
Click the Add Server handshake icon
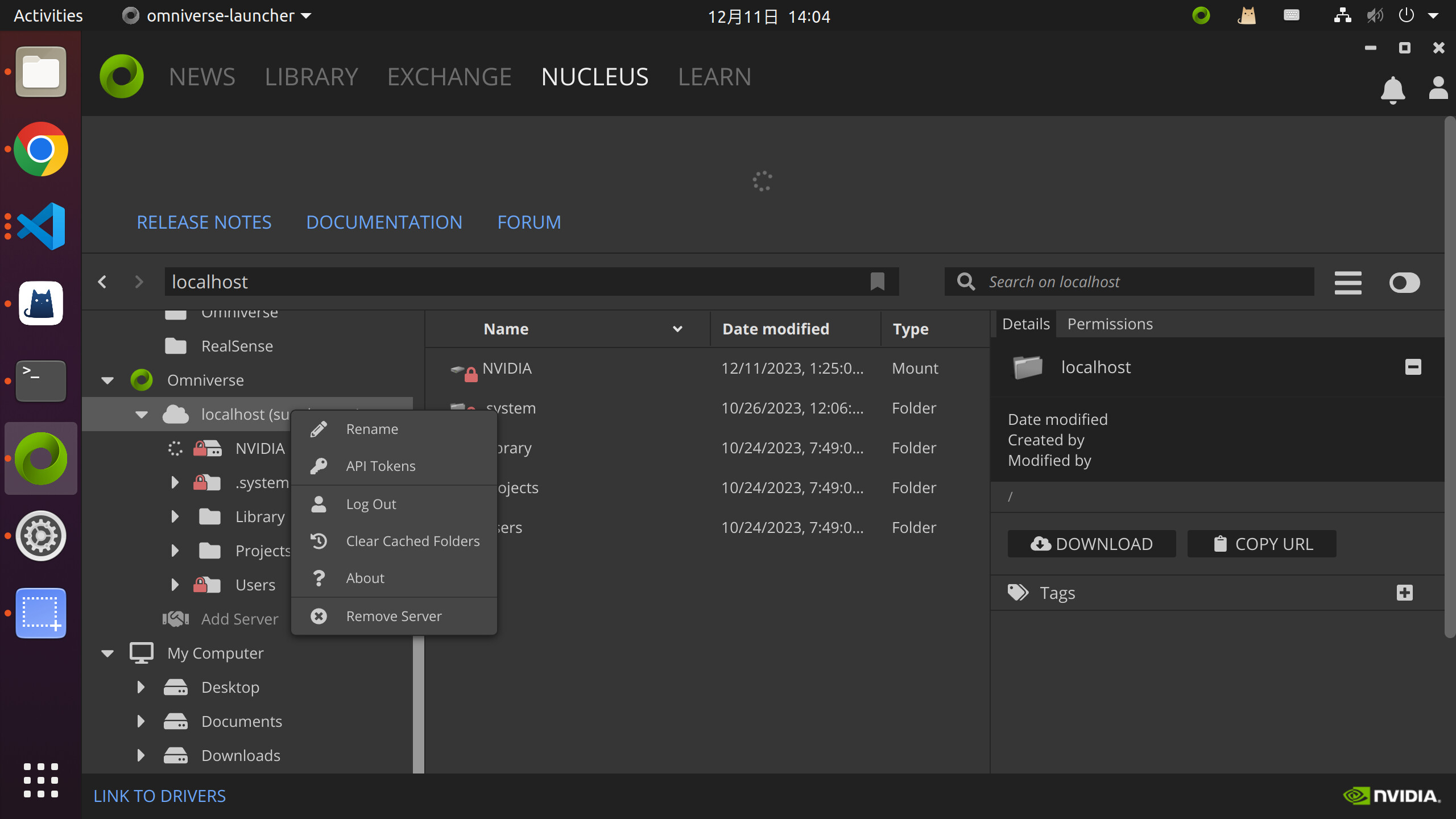tap(176, 619)
